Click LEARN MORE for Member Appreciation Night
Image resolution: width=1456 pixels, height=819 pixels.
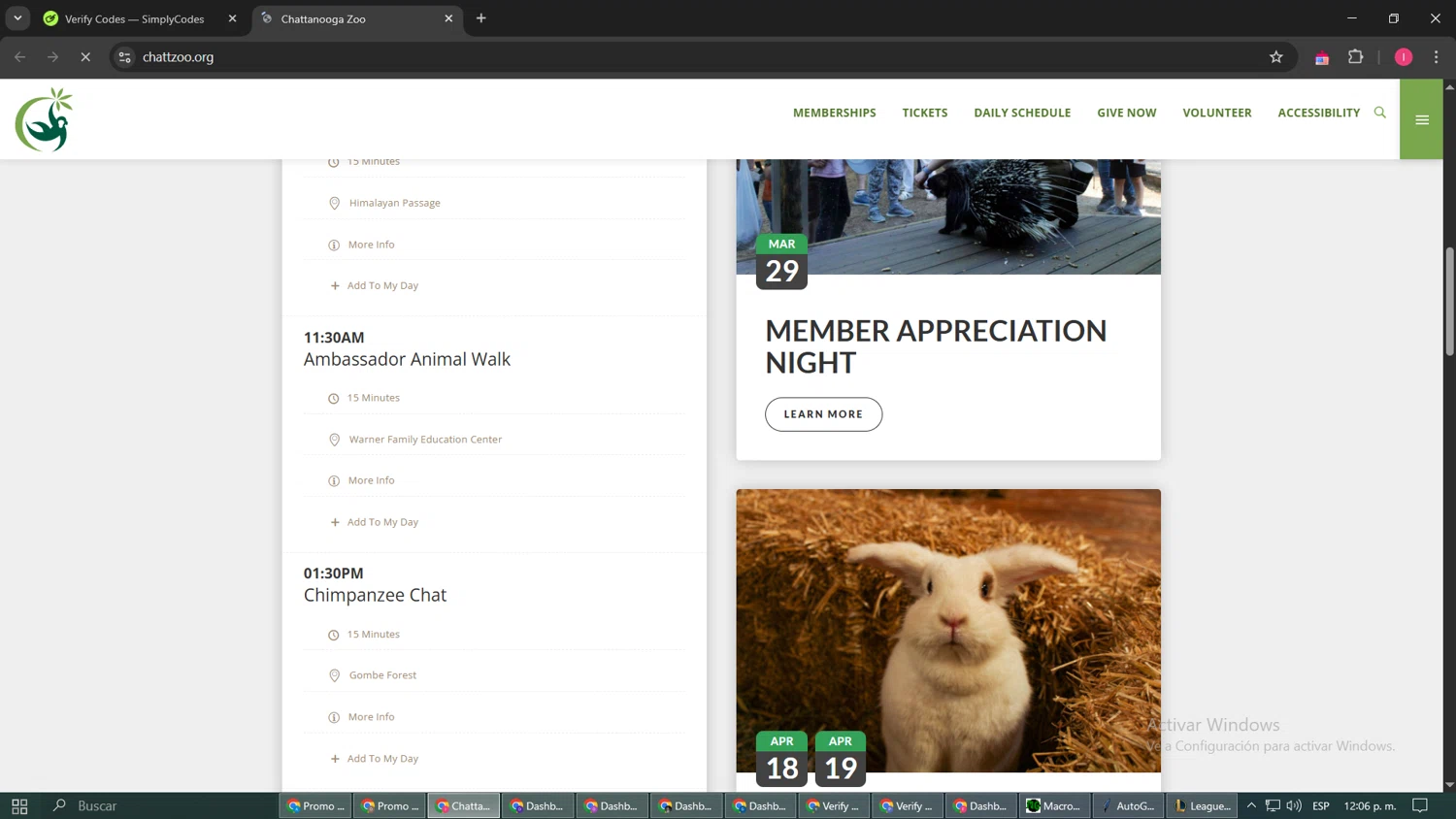[x=823, y=414]
